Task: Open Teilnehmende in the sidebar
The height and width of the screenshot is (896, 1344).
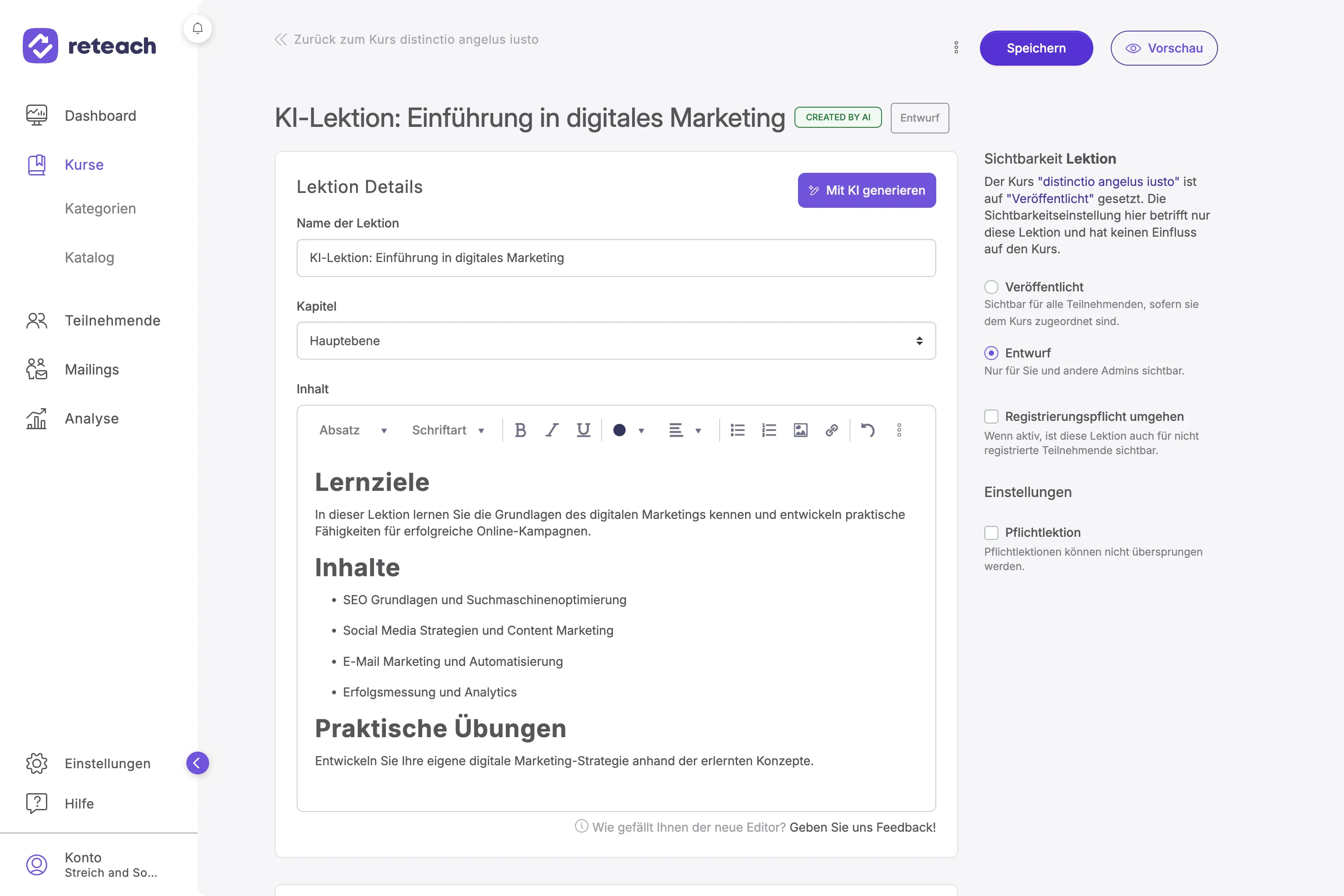Action: tap(112, 321)
